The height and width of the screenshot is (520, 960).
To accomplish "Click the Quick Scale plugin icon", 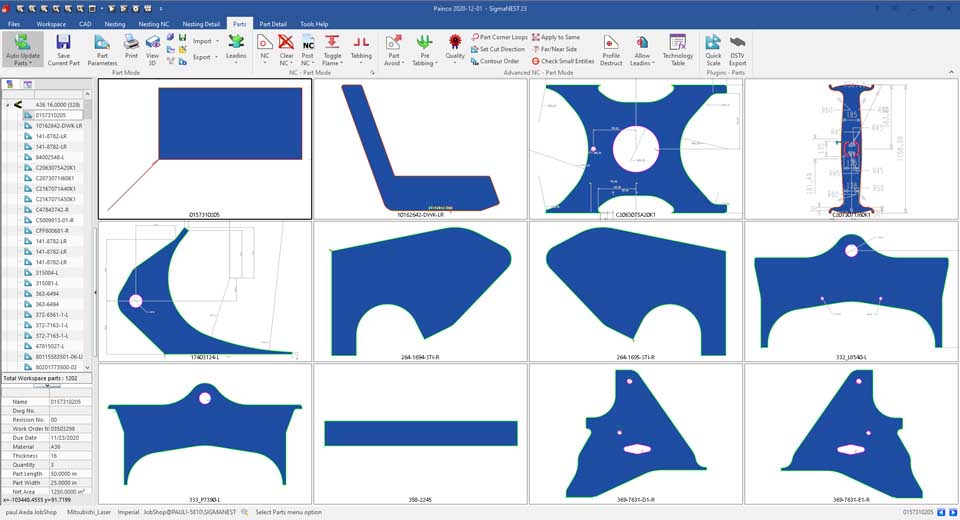I will [713, 49].
